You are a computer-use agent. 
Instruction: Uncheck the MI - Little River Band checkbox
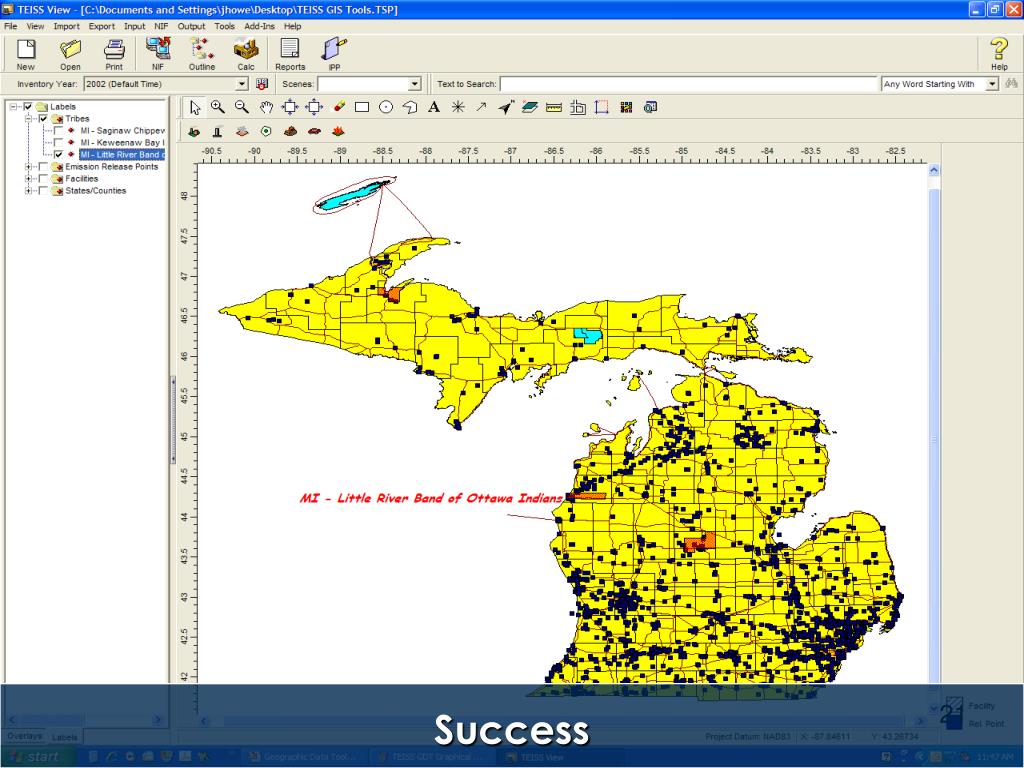[59, 155]
